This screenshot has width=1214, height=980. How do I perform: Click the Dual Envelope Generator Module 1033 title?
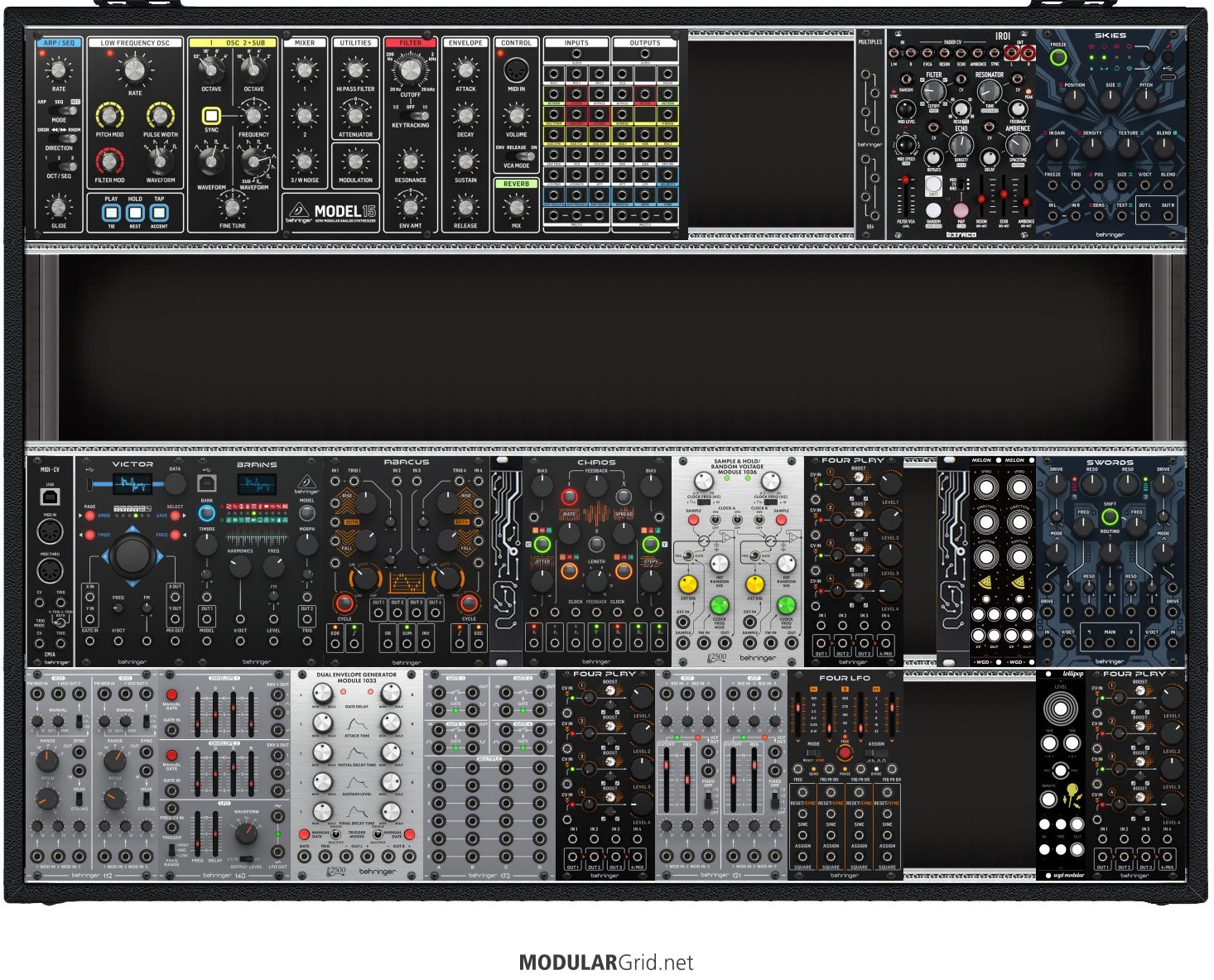coord(357,677)
